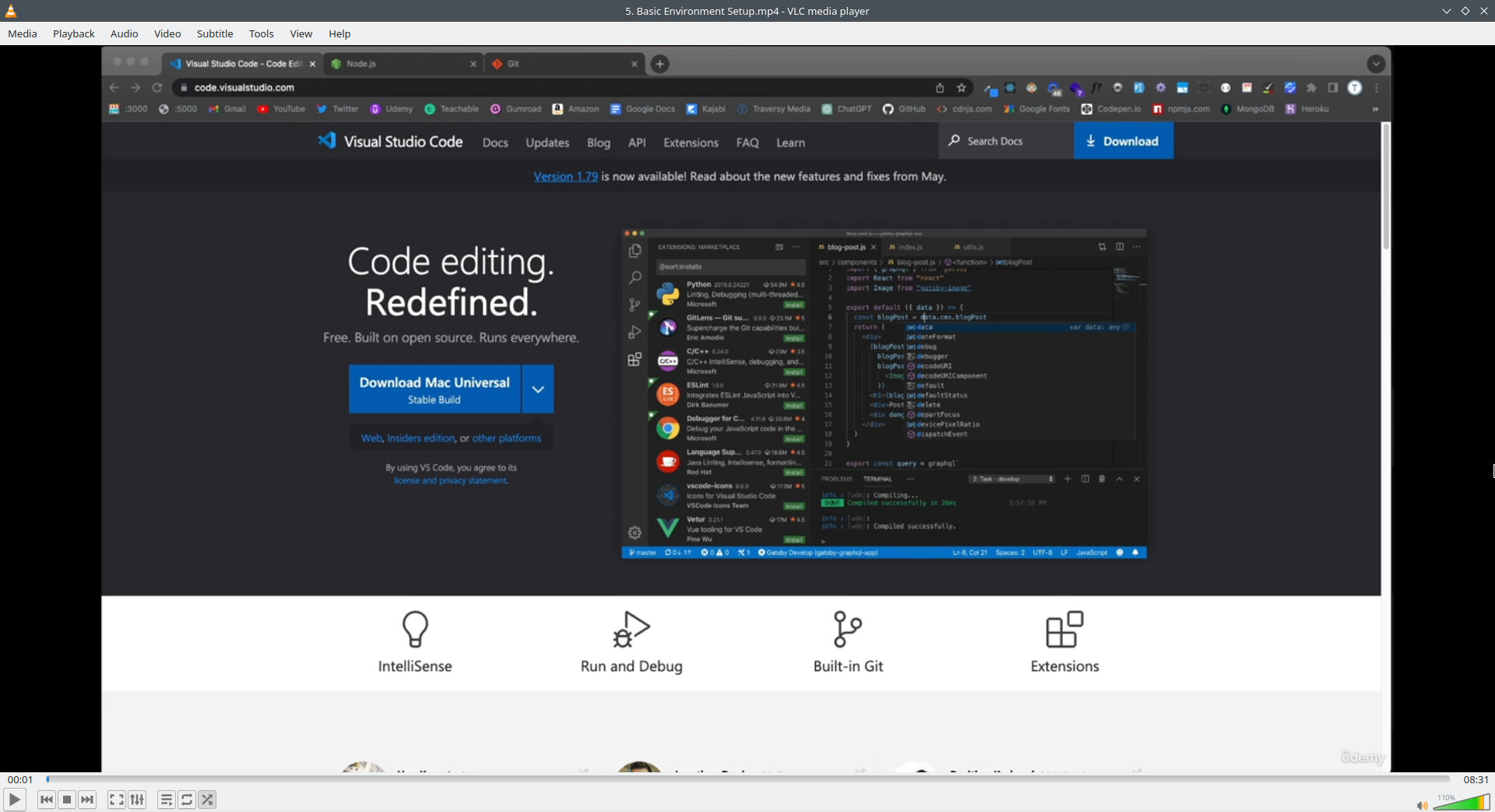Screen dimensions: 1495x812
Task: Open the other platforms link
Action: click(x=506, y=438)
